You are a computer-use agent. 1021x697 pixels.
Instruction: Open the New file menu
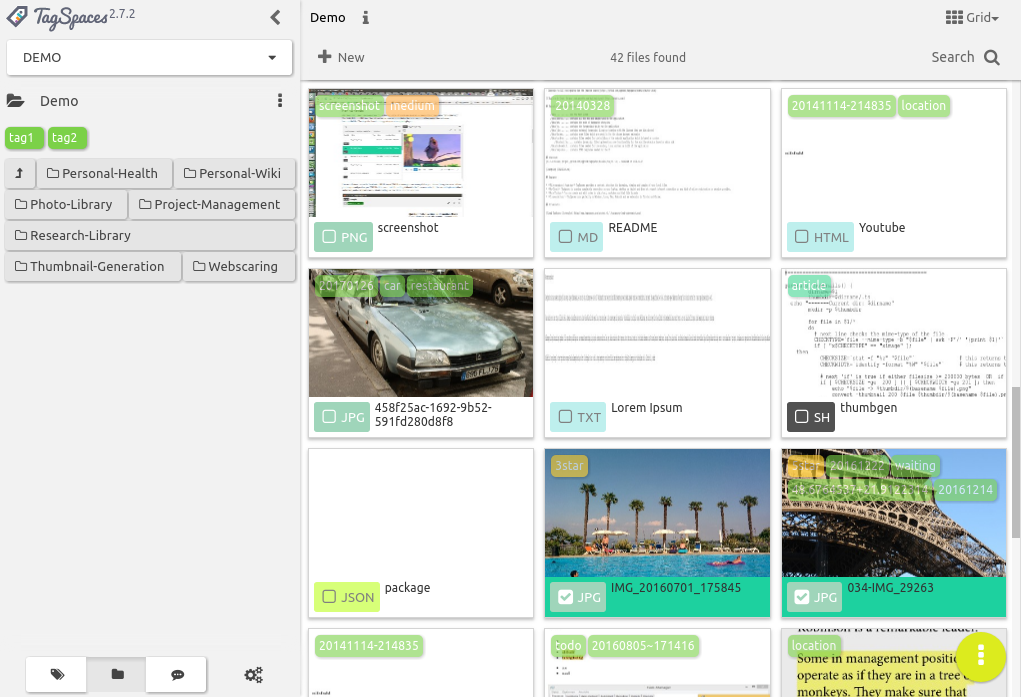tap(341, 57)
